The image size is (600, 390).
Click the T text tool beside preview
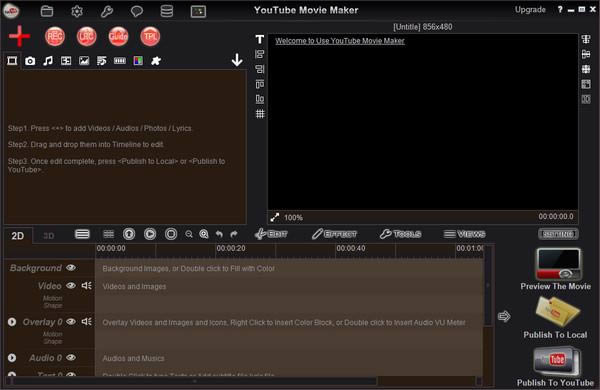tap(260, 39)
